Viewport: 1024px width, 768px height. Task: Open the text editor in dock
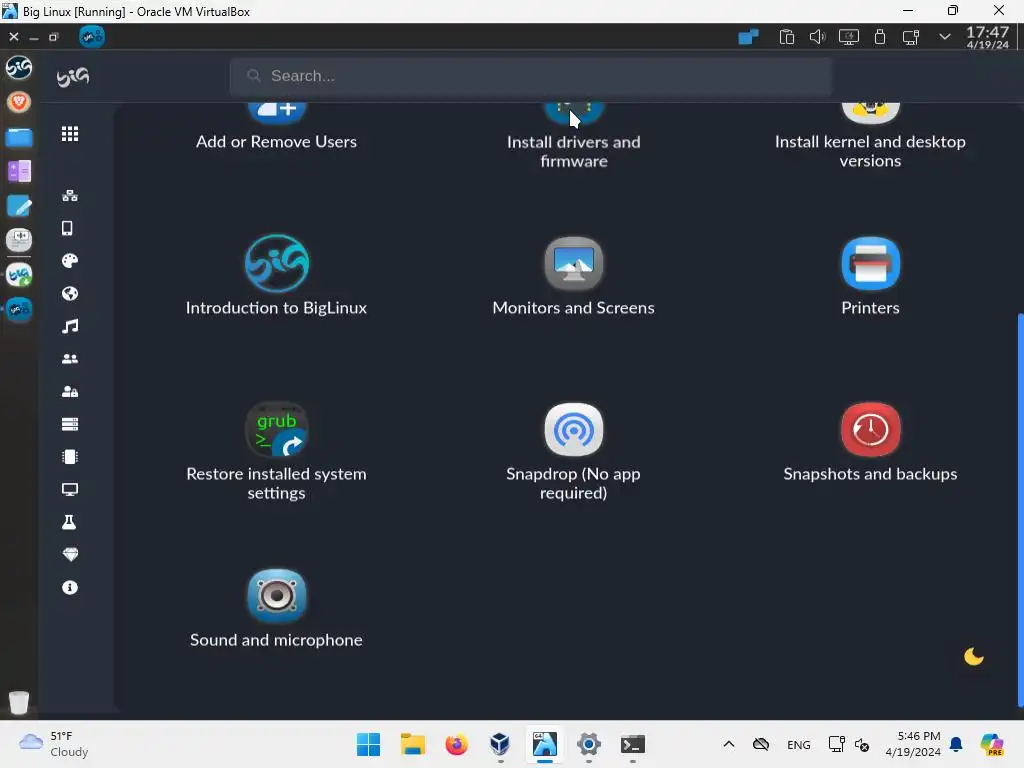(x=19, y=206)
